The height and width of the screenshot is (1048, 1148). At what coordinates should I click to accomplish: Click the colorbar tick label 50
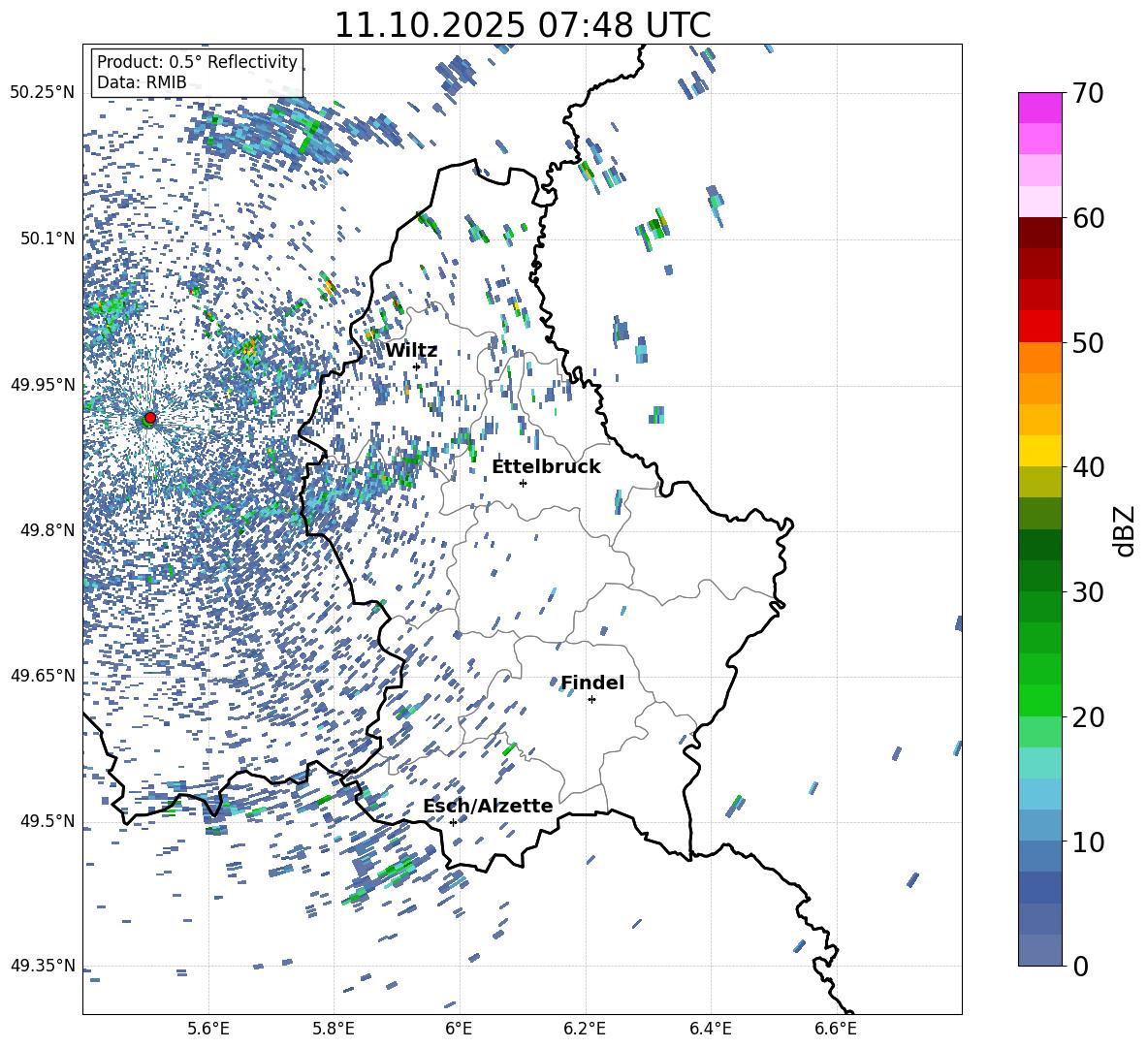click(x=1088, y=342)
